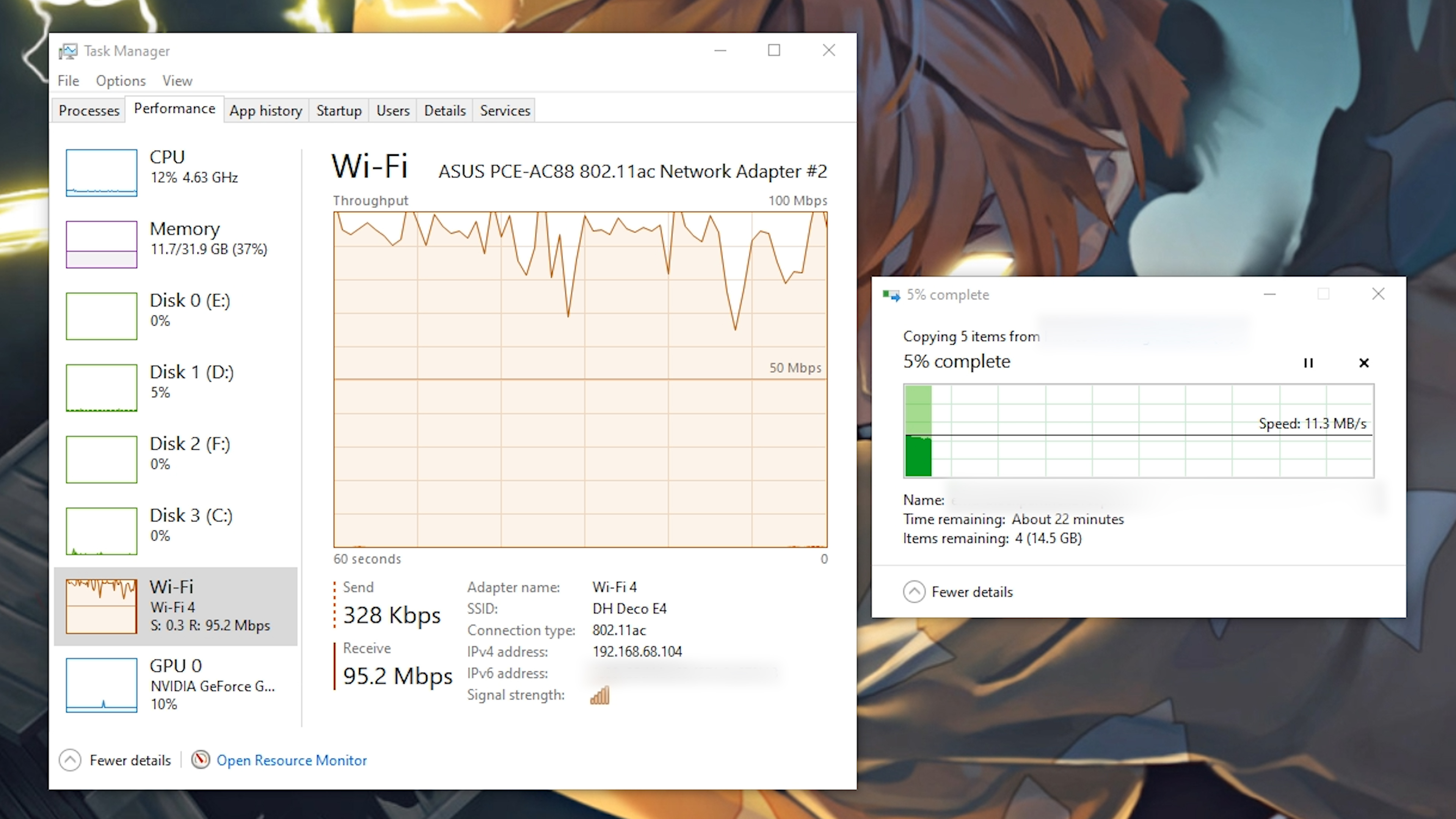1456x819 pixels.
Task: Click the View menu in Task Manager
Action: pos(177,81)
